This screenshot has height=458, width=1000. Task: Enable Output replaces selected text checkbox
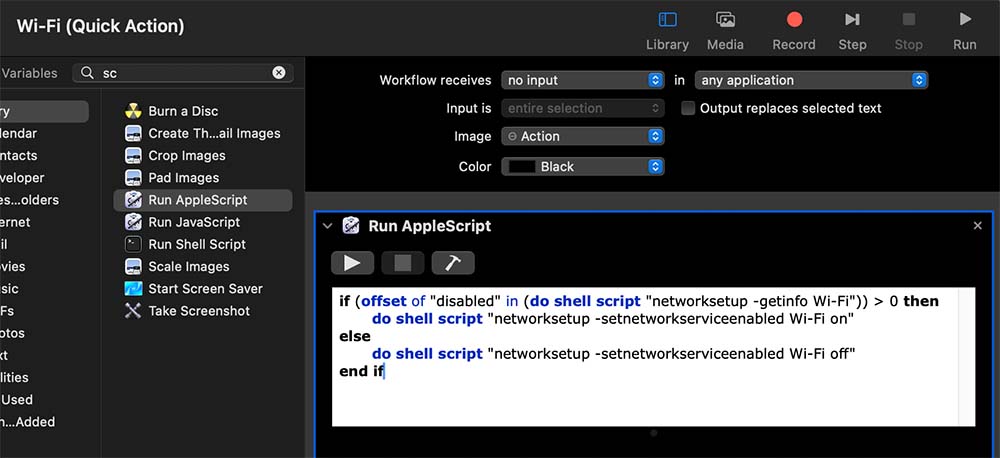pos(688,108)
